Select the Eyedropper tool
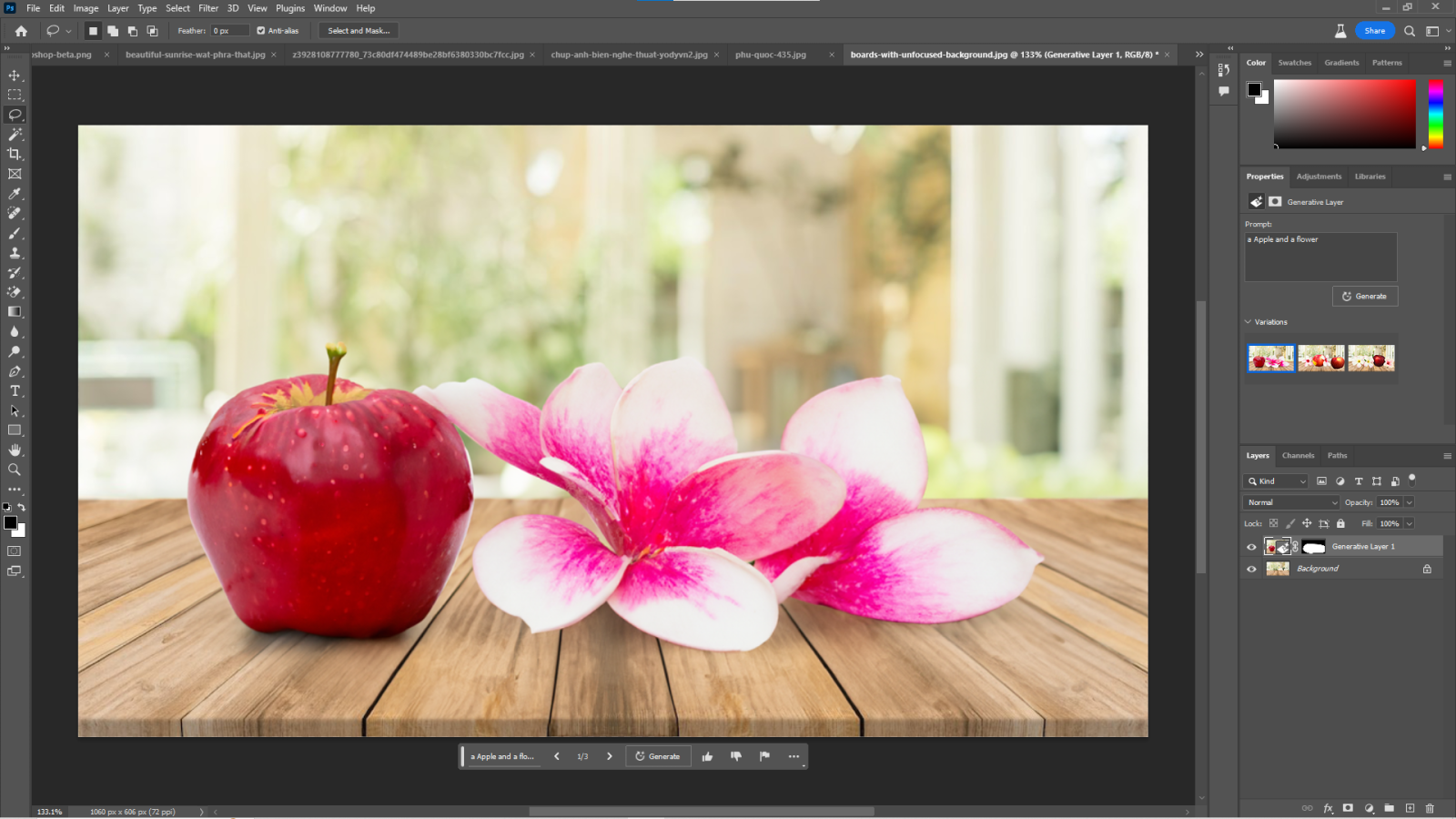Viewport: 1456px width, 819px height. pyautogui.click(x=15, y=194)
